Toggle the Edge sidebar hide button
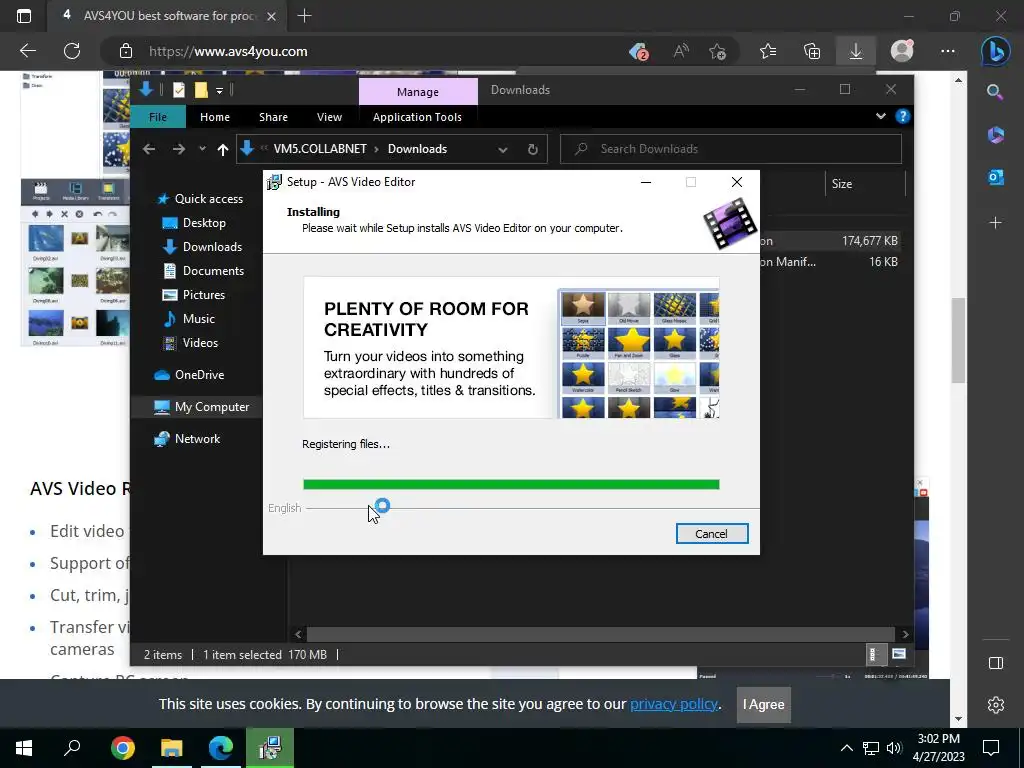Viewport: 1024px width, 768px height. pyautogui.click(x=995, y=663)
